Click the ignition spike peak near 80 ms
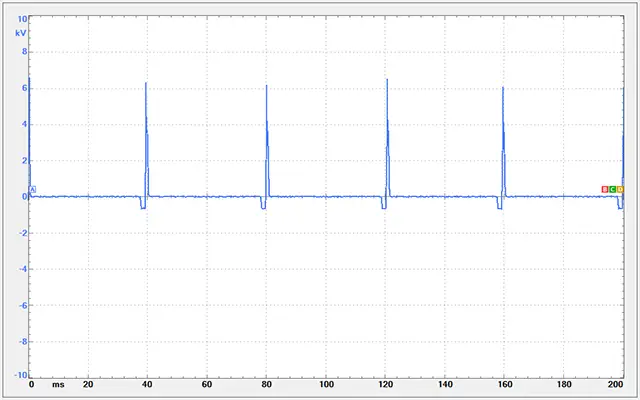Image resolution: width=640 pixels, height=400 pixels. (267, 86)
